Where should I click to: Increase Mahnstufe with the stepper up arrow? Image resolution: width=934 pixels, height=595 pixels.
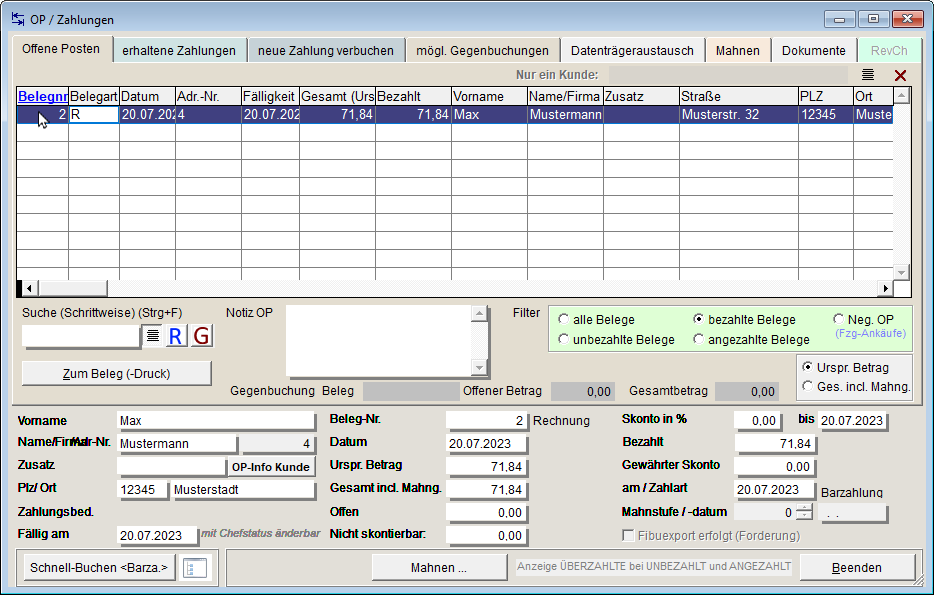pos(804,508)
